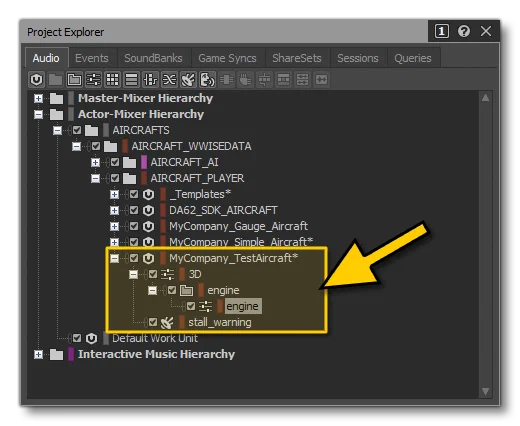Click the work unit icon of Default Work Unit

(x=91, y=338)
